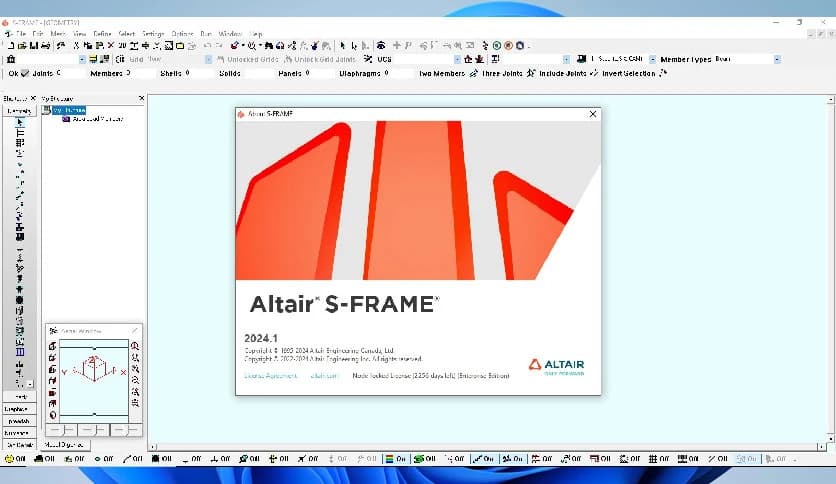Viewport: 836px width, 484px height.
Task: Click the building icon on second toolbar row
Action: (11, 59)
